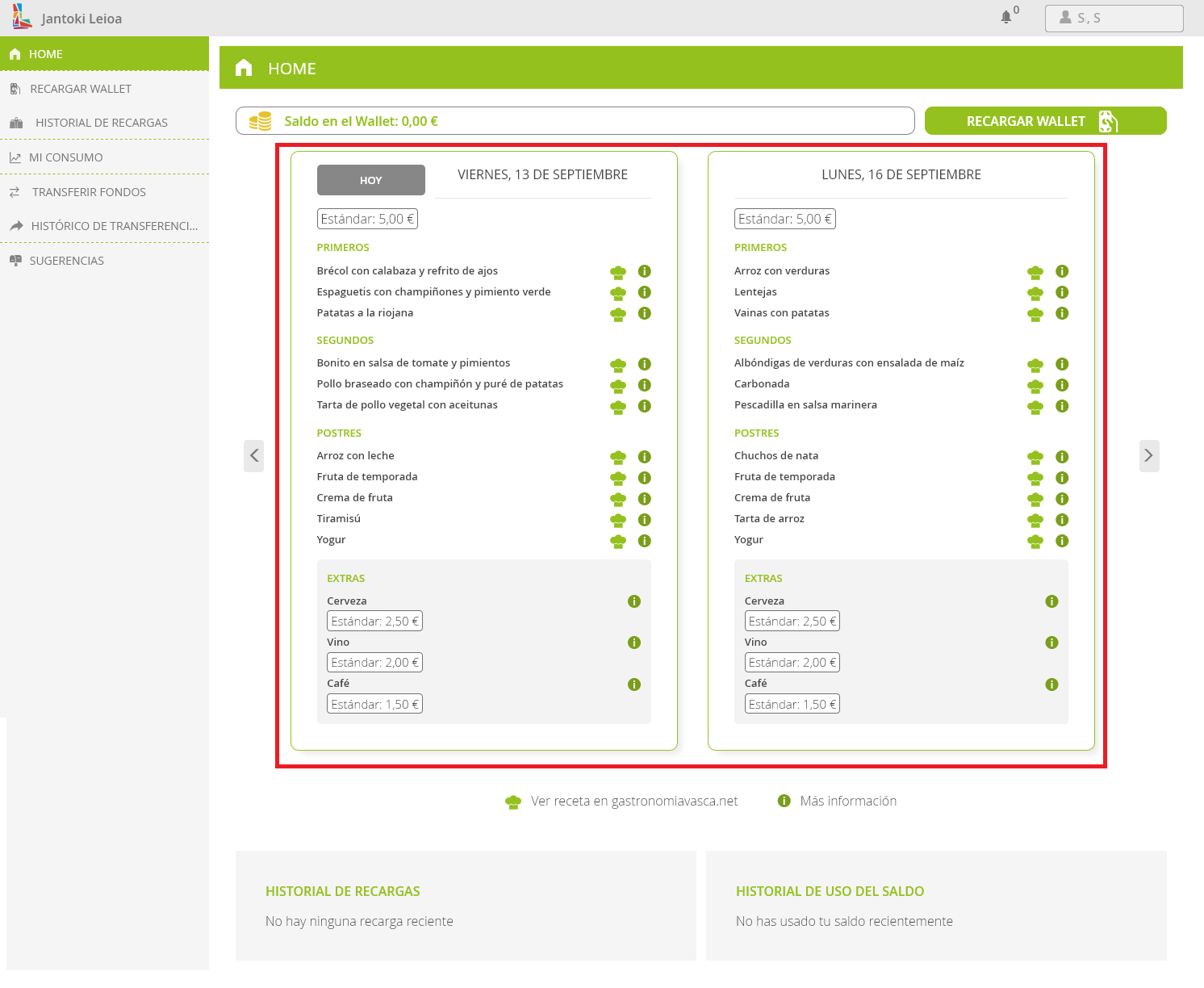Show info for Patatas a la riojana
The image size is (1204, 988).
[x=644, y=313]
